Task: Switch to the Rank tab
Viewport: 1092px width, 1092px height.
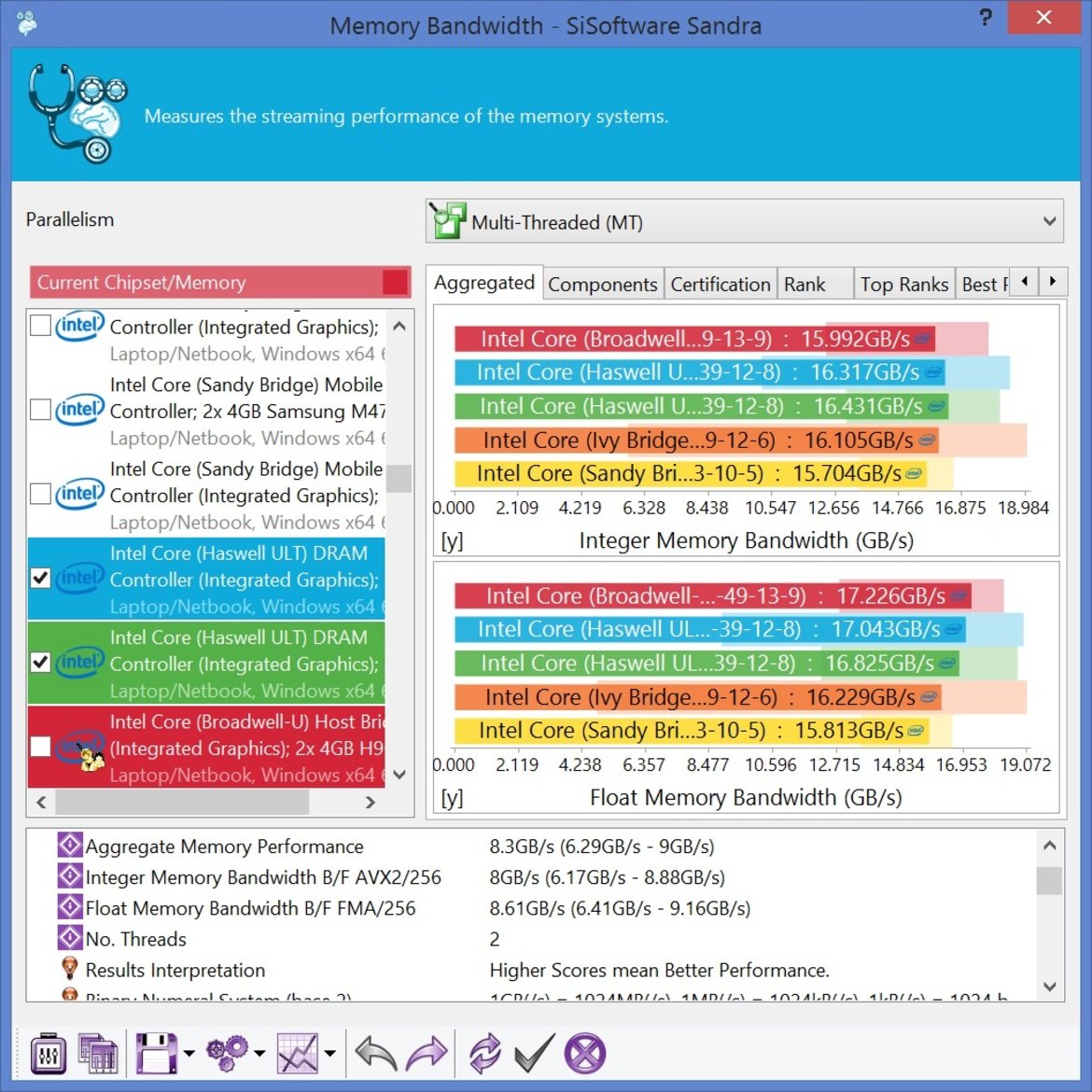Action: pos(815,284)
